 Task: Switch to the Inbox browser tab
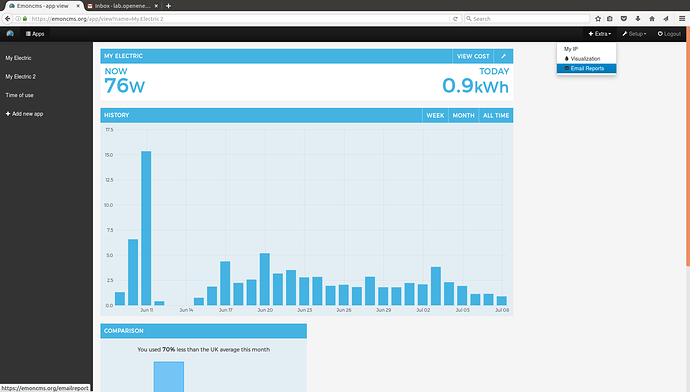pyautogui.click(x=122, y=6)
